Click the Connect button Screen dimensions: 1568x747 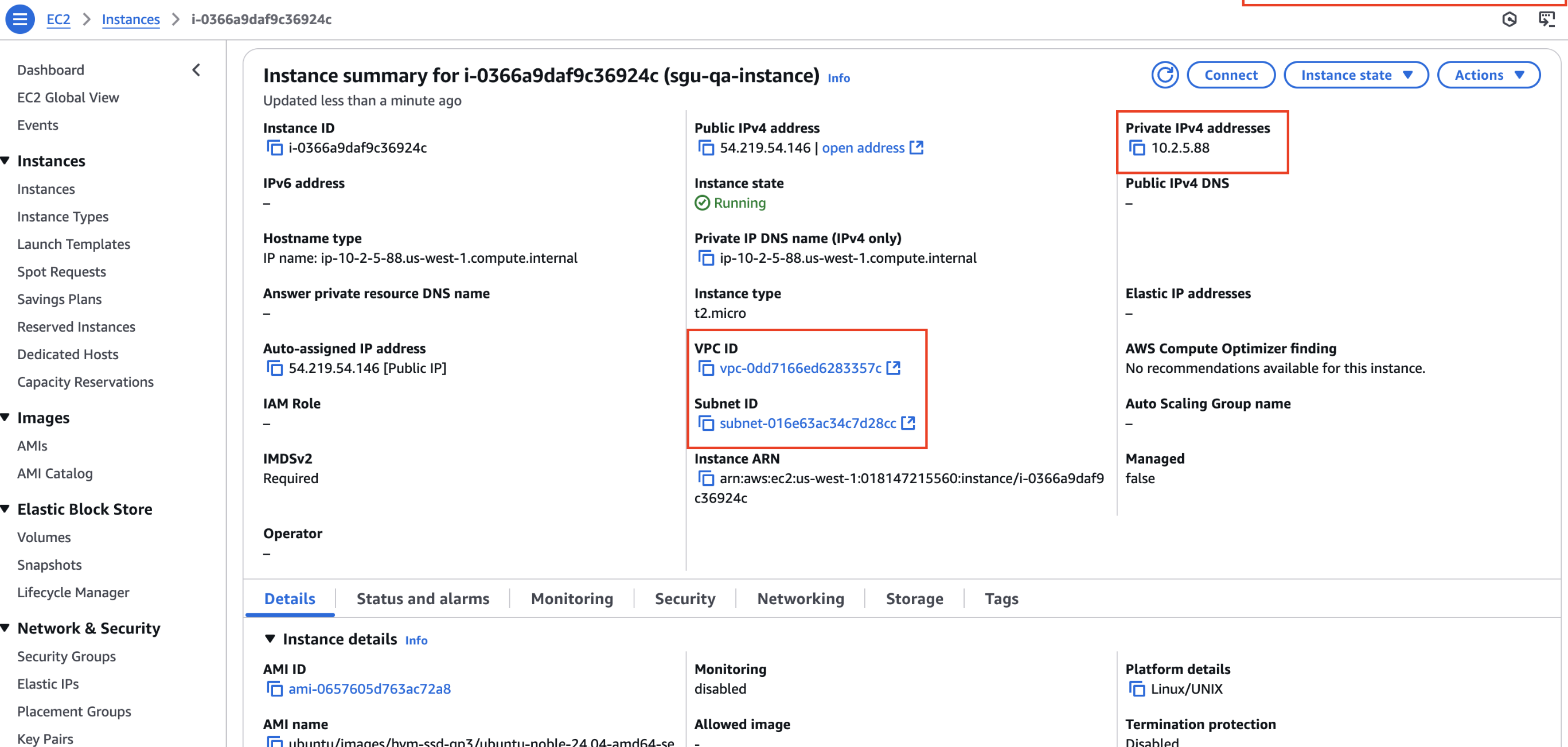pos(1230,75)
